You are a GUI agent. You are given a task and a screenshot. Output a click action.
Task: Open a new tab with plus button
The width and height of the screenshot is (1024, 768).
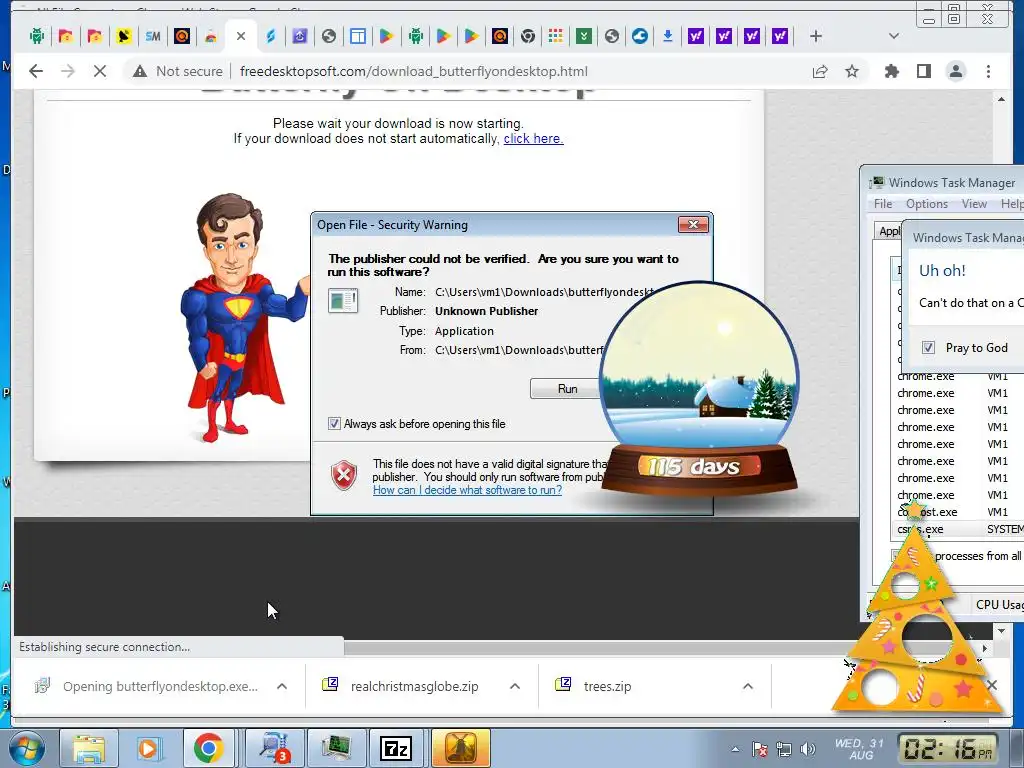pyautogui.click(x=816, y=36)
